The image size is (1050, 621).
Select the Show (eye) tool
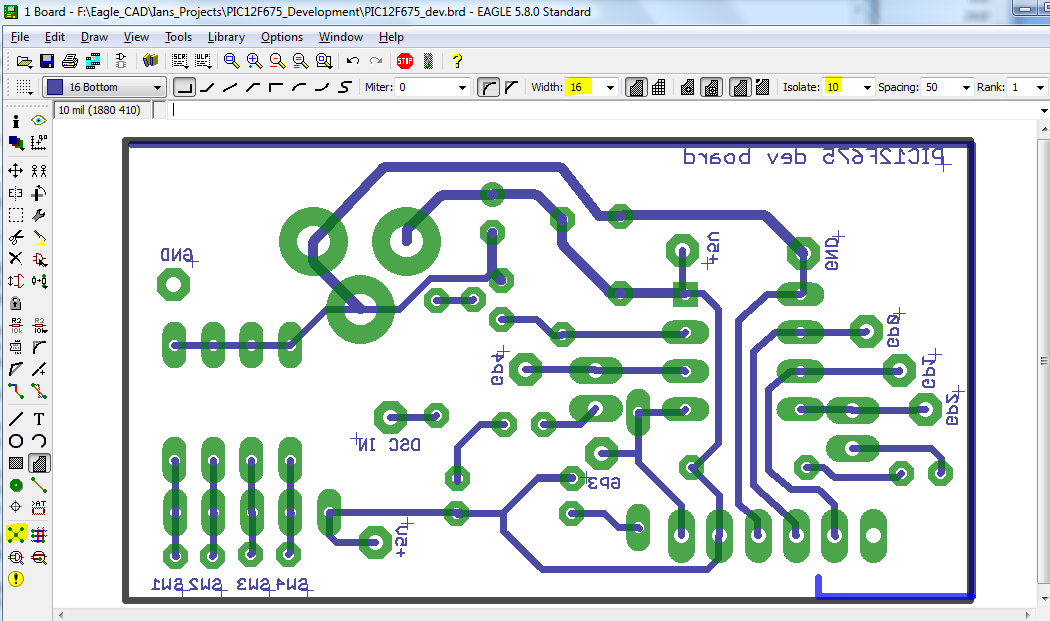[39, 121]
